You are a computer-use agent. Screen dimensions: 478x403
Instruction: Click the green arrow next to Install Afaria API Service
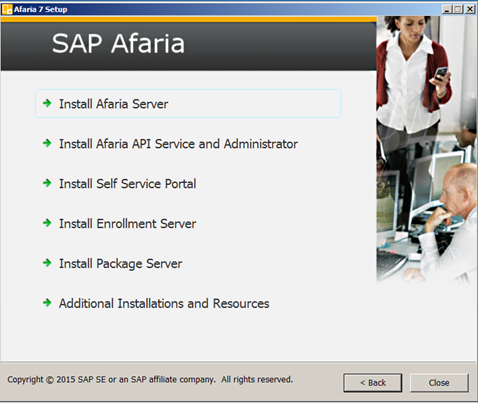[x=47, y=143]
